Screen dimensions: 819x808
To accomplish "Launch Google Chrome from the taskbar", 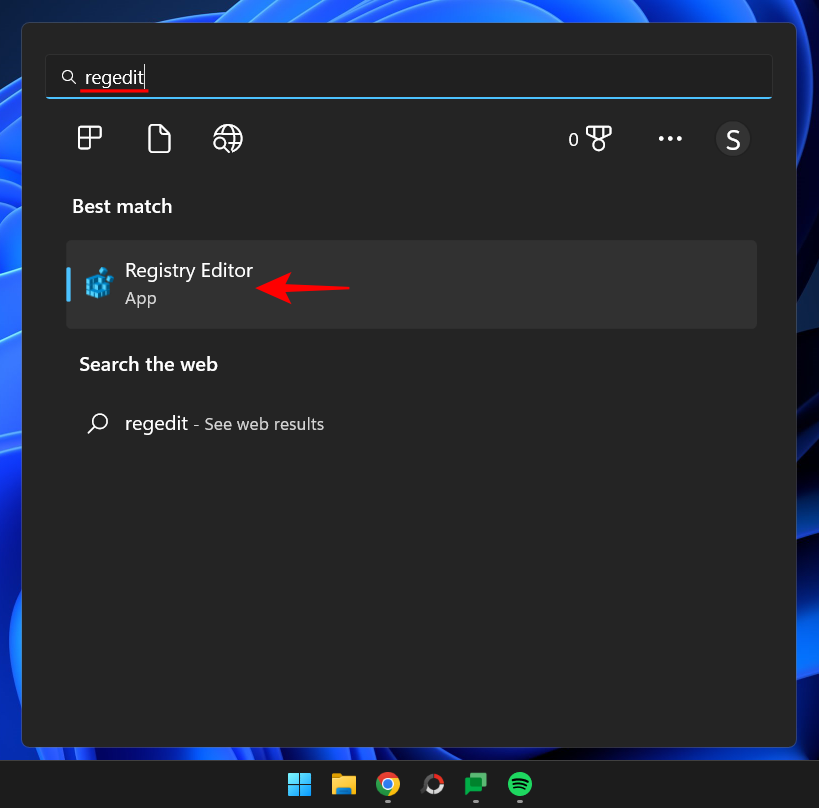I will pyautogui.click(x=388, y=785).
